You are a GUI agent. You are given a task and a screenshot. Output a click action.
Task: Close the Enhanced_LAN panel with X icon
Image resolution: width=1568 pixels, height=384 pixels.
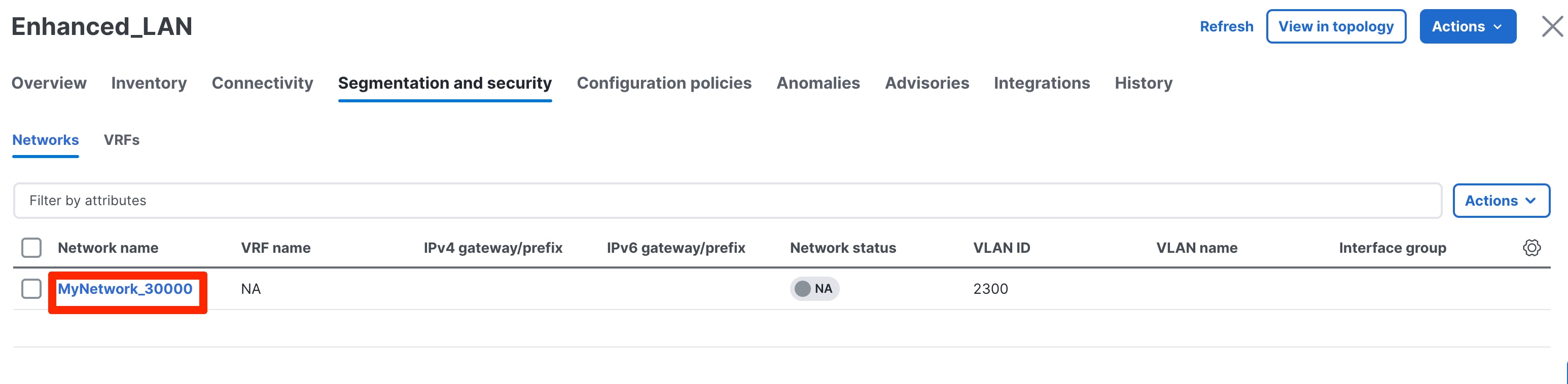[1552, 27]
